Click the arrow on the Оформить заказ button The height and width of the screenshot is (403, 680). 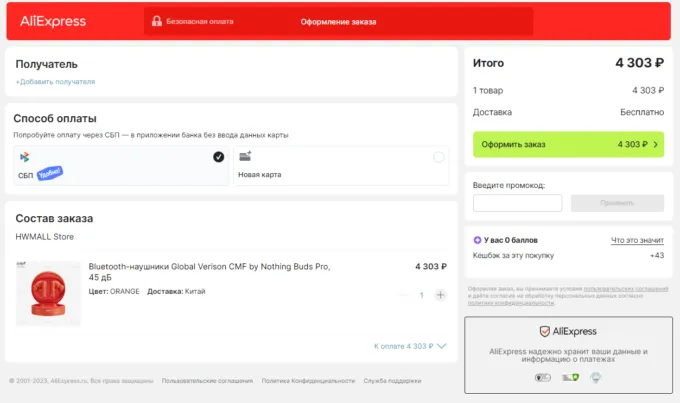pos(655,144)
